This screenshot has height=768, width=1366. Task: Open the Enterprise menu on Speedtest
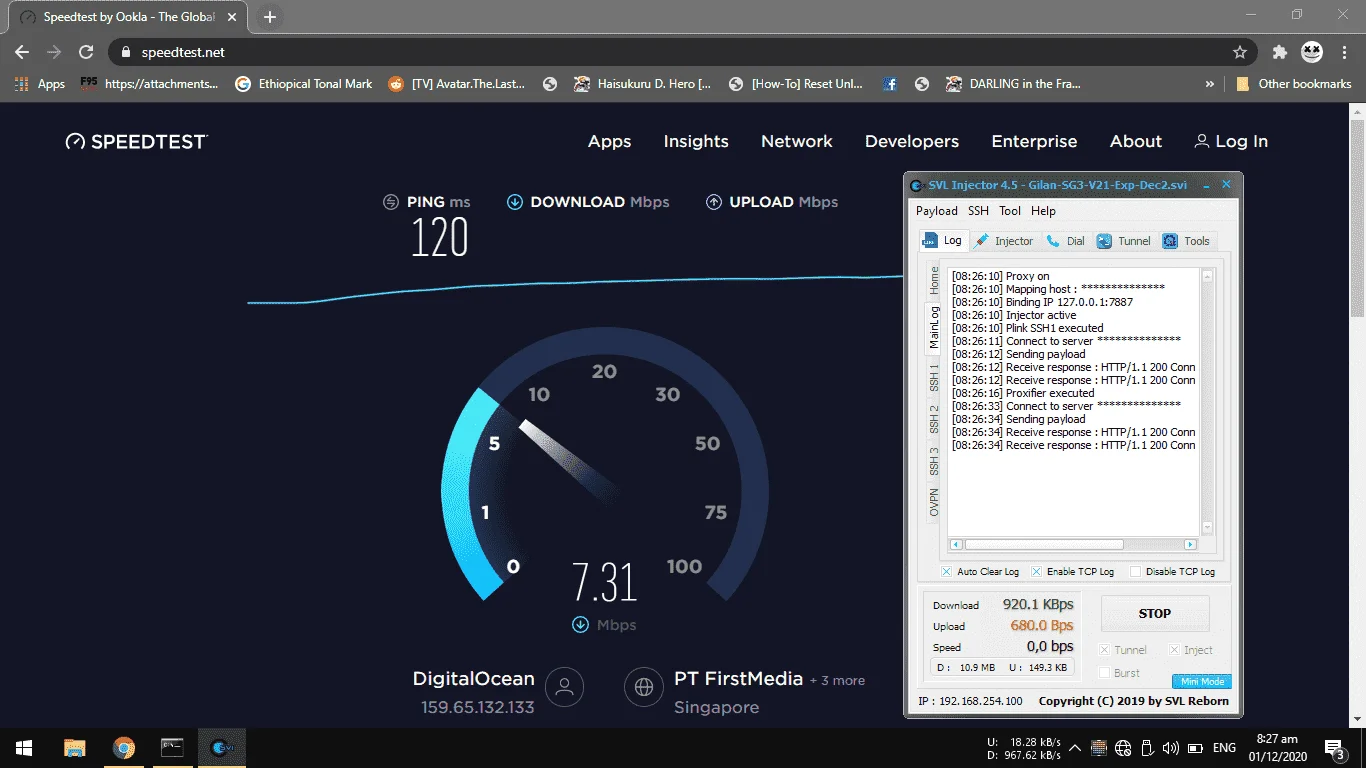click(x=1034, y=142)
